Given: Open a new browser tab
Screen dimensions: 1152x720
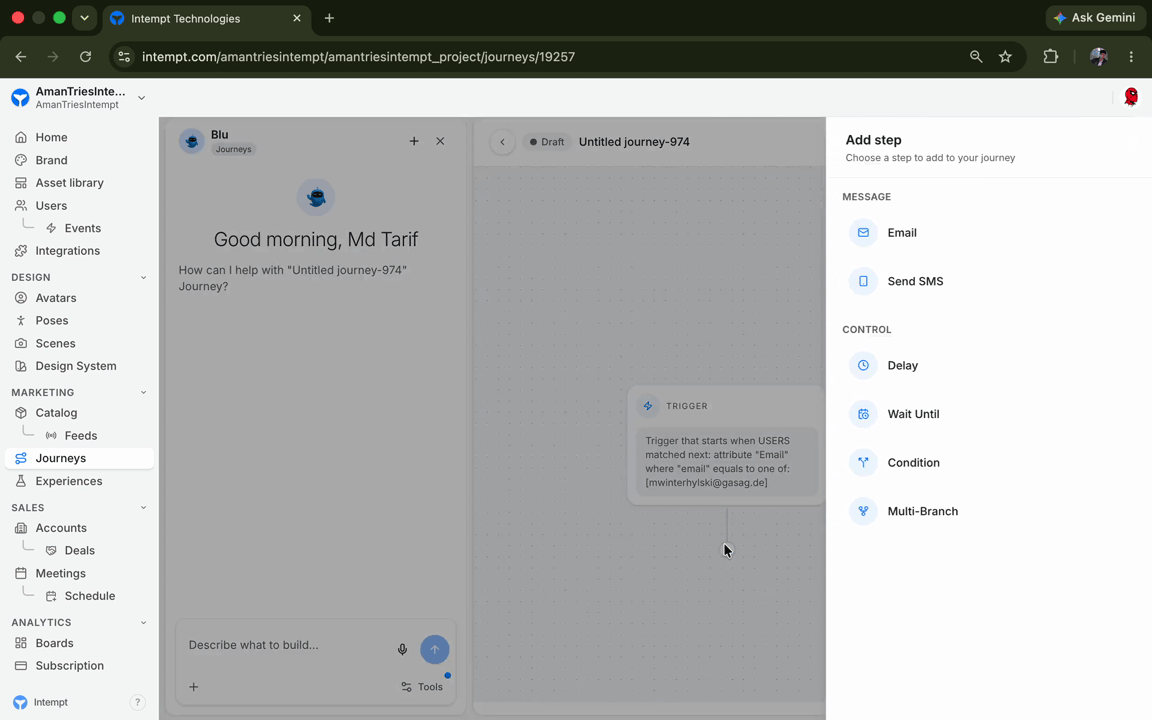Looking at the screenshot, I should pos(329,18).
